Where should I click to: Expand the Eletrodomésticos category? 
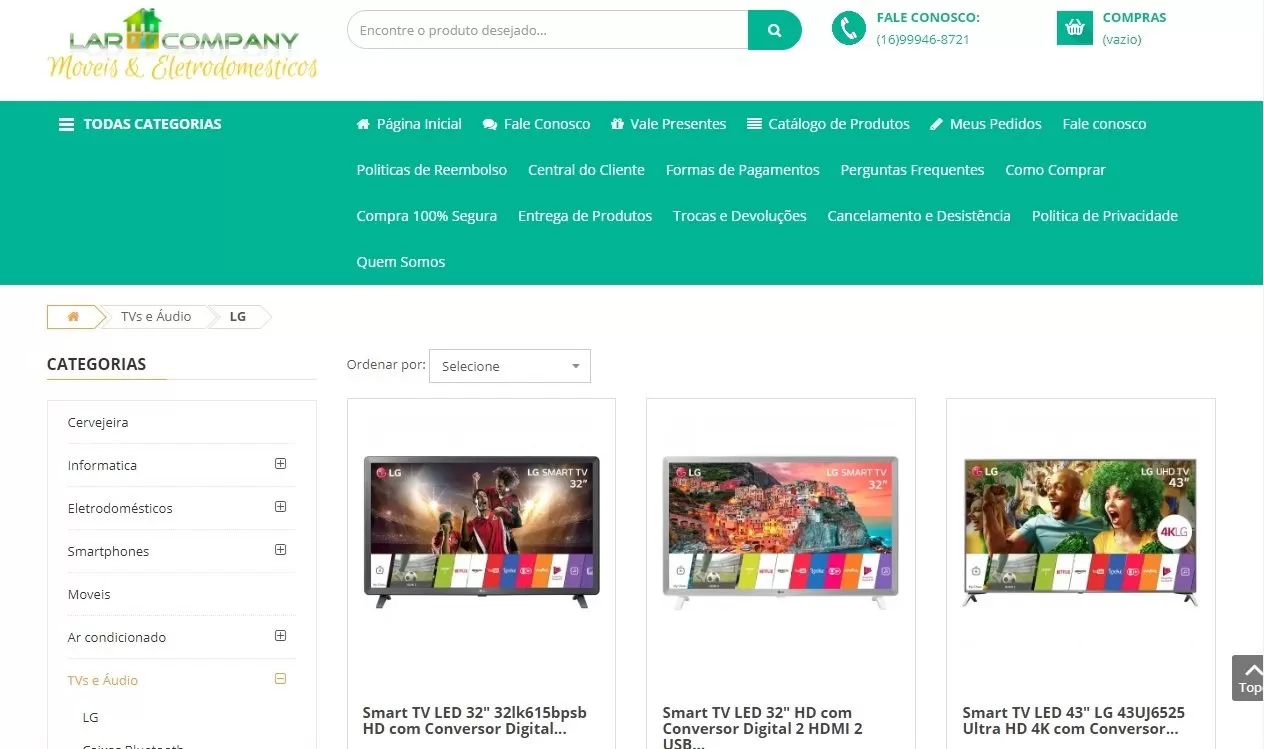click(280, 507)
